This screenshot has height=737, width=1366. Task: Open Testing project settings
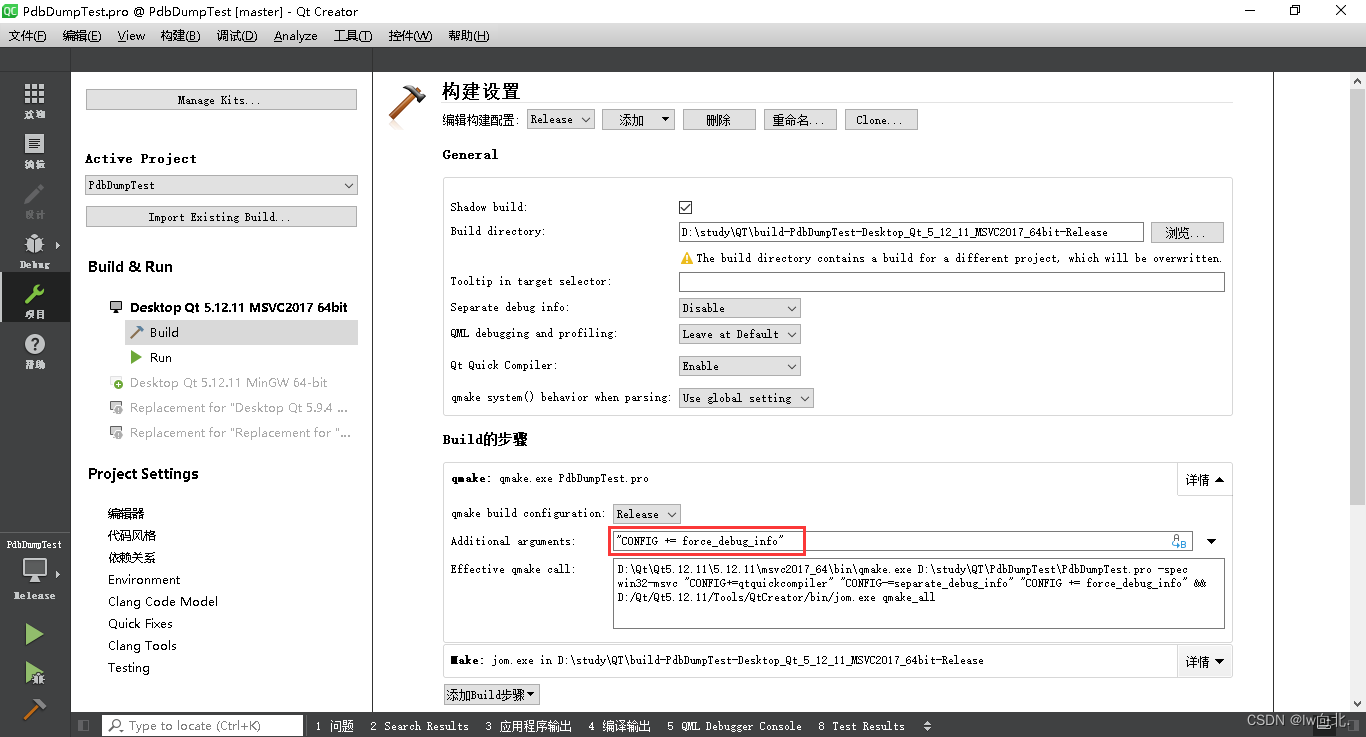click(129, 668)
